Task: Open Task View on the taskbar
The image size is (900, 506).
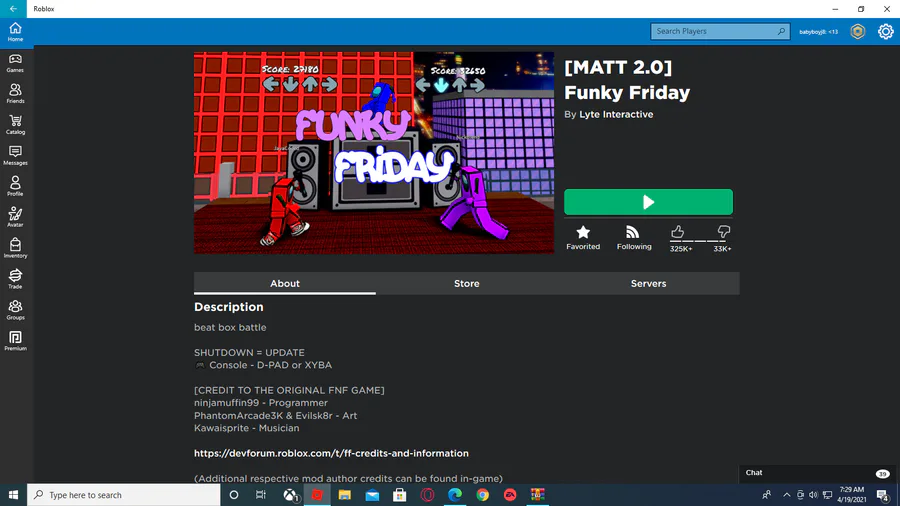Action: [261, 495]
